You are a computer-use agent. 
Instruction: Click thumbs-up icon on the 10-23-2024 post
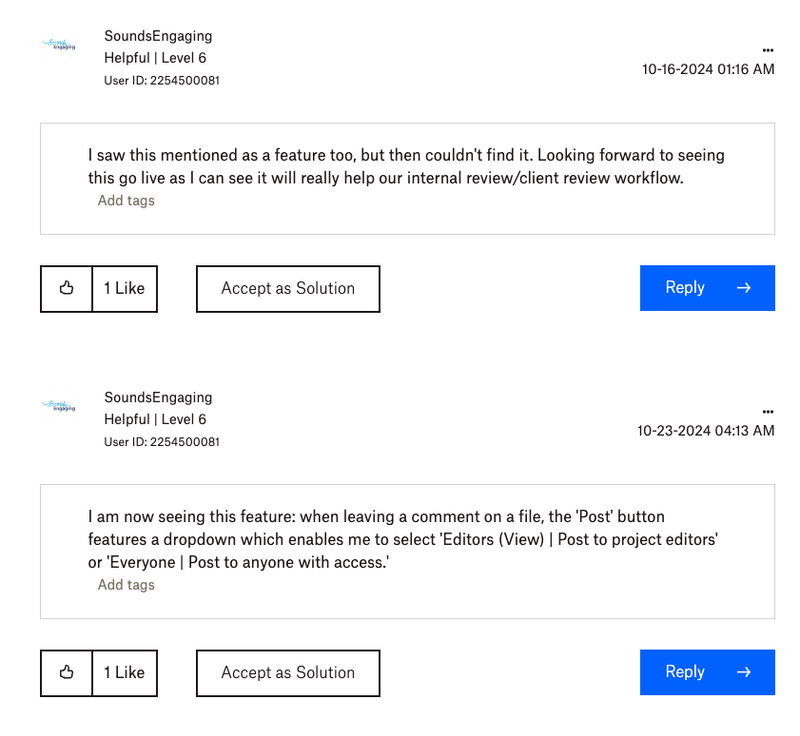click(67, 672)
